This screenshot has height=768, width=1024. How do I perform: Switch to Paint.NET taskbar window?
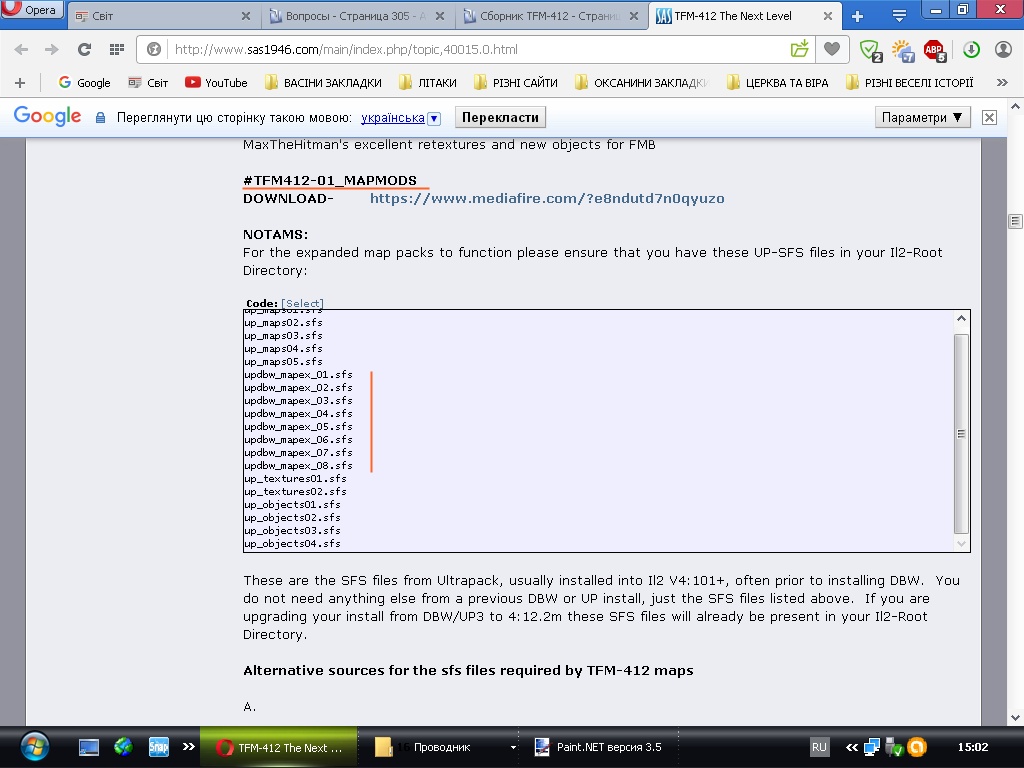click(x=598, y=747)
